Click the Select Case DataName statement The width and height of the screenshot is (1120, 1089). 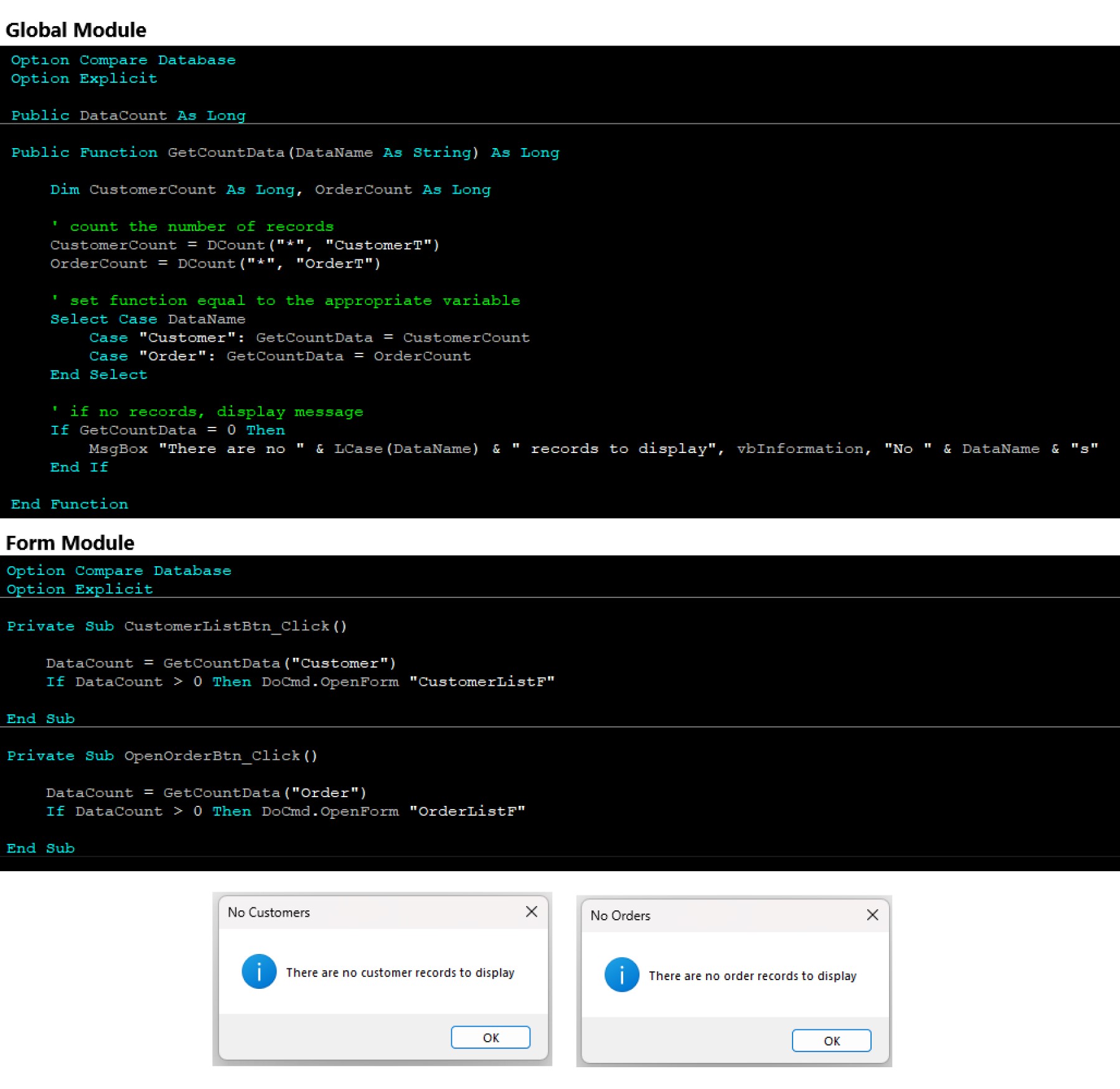tap(148, 319)
